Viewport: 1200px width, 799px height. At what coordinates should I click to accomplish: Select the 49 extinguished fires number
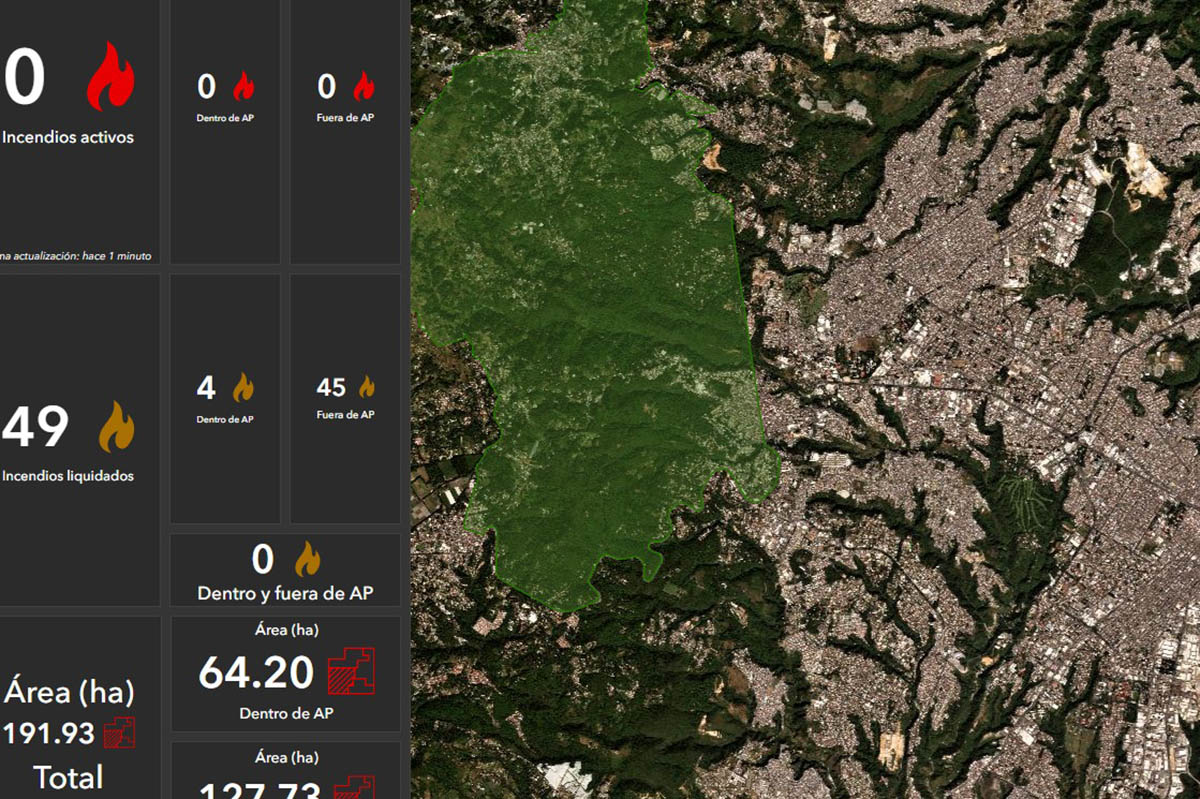[x=36, y=427]
